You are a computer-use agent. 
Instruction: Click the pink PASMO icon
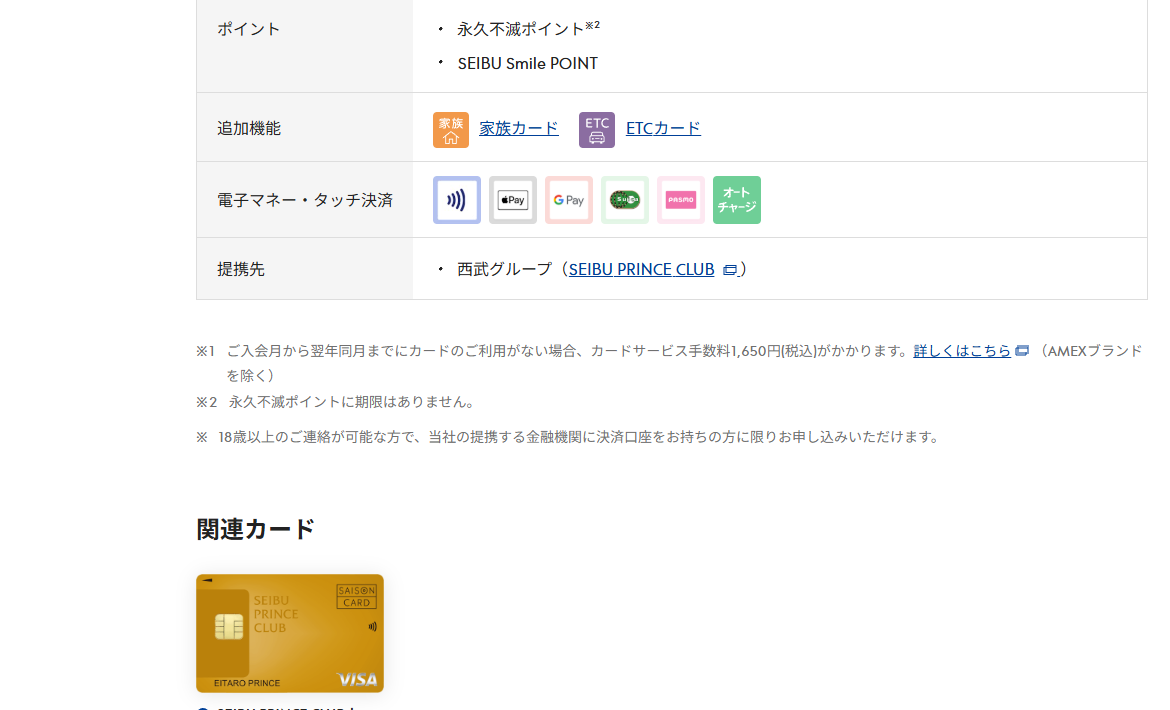pos(681,200)
